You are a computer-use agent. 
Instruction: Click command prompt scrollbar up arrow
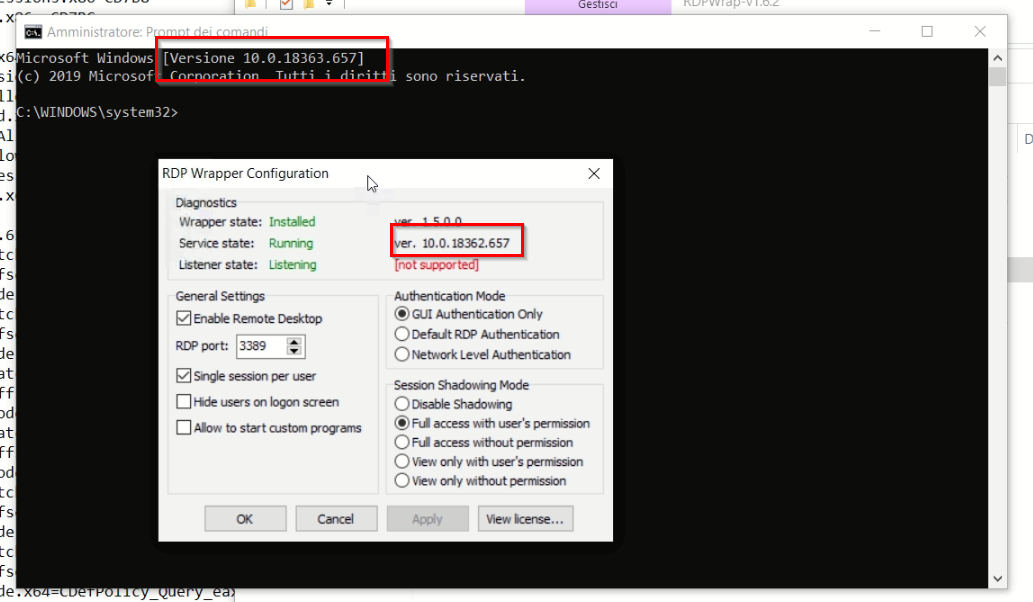997,58
